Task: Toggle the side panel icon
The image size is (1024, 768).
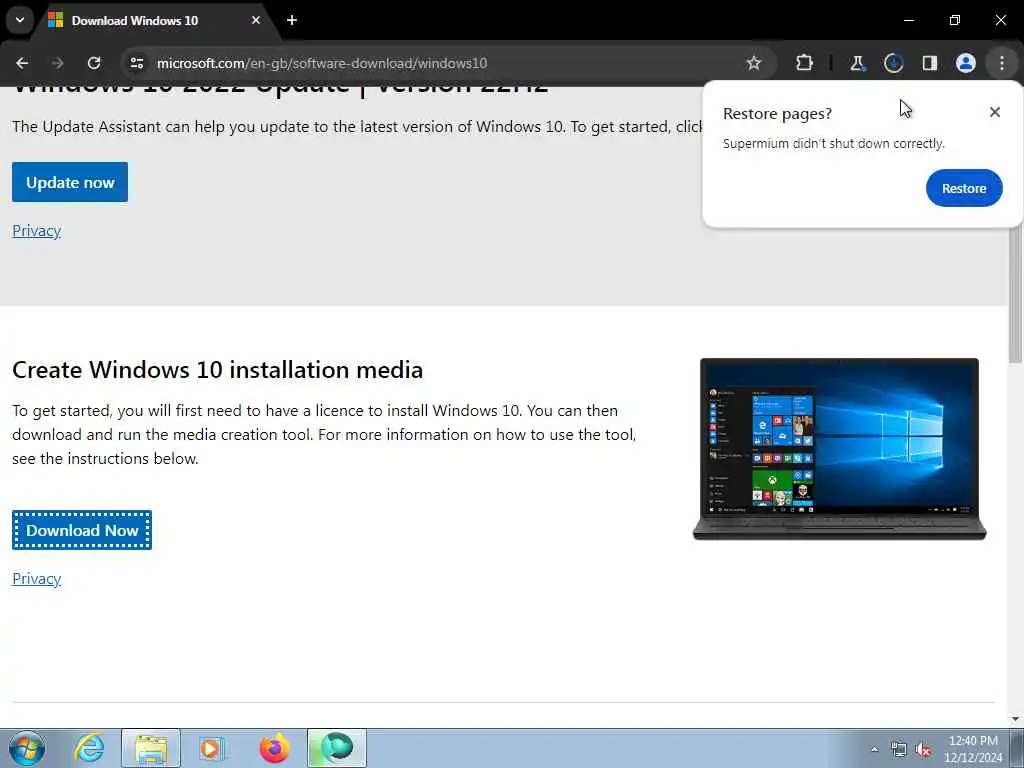Action: point(929,63)
